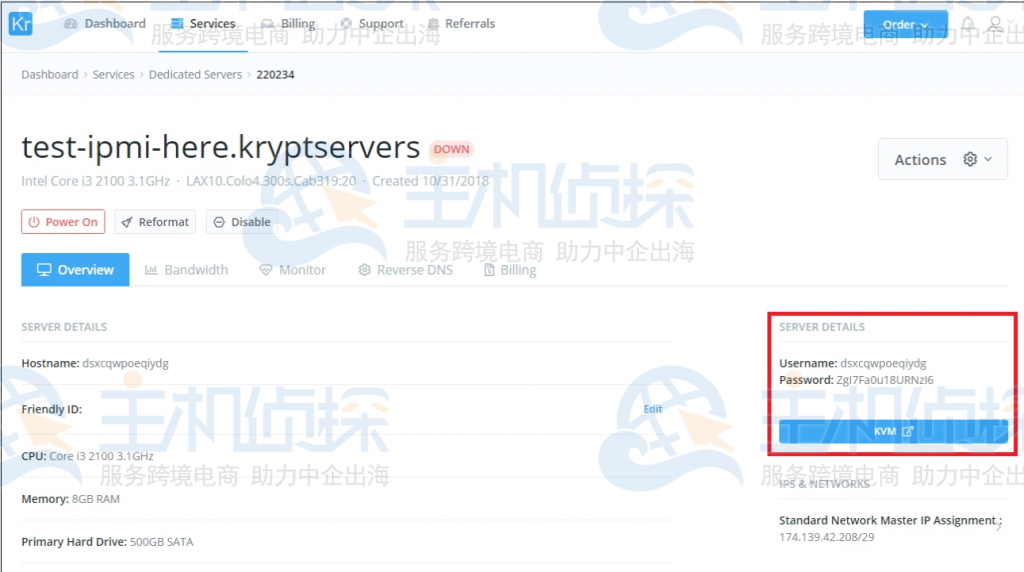Screen dimensions: 1024x572
Task: Expand the Actions gear dropdown
Action: pyautogui.click(x=942, y=159)
